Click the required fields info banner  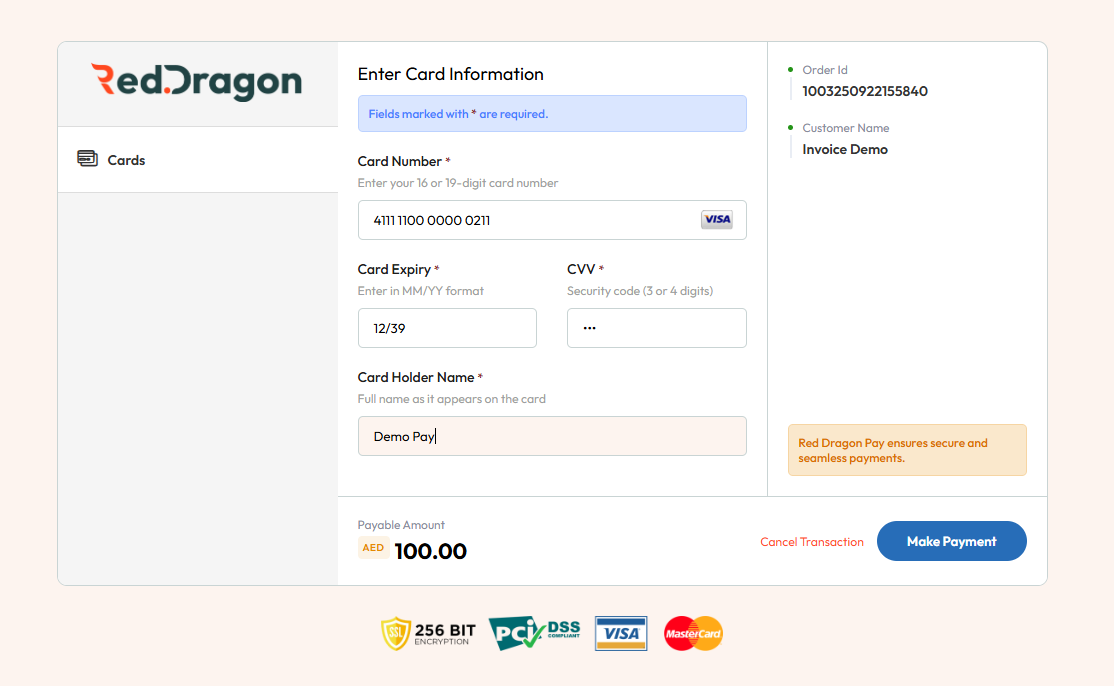click(x=552, y=114)
